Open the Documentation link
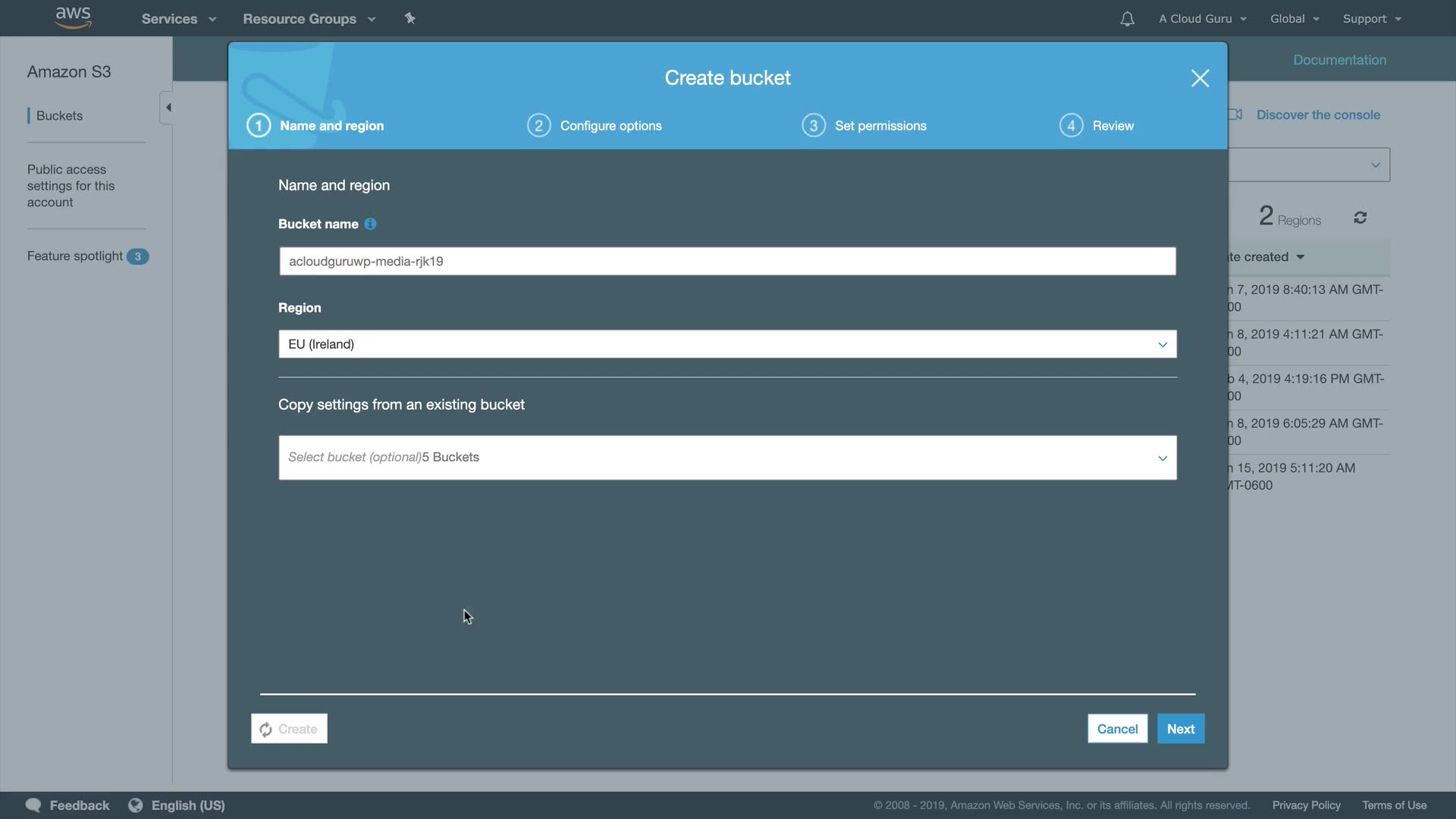Screen dimensions: 1456x819 [x=1339, y=60]
